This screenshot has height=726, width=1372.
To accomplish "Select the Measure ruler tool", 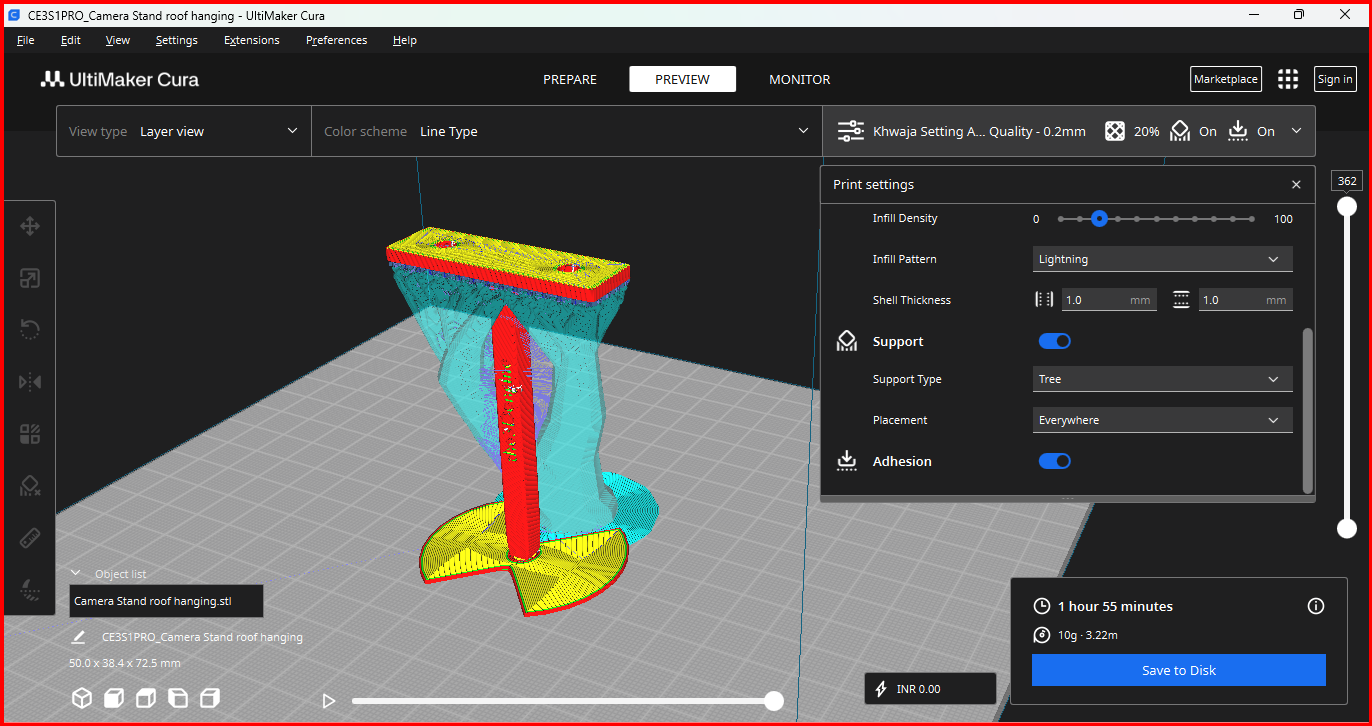I will click(30, 538).
